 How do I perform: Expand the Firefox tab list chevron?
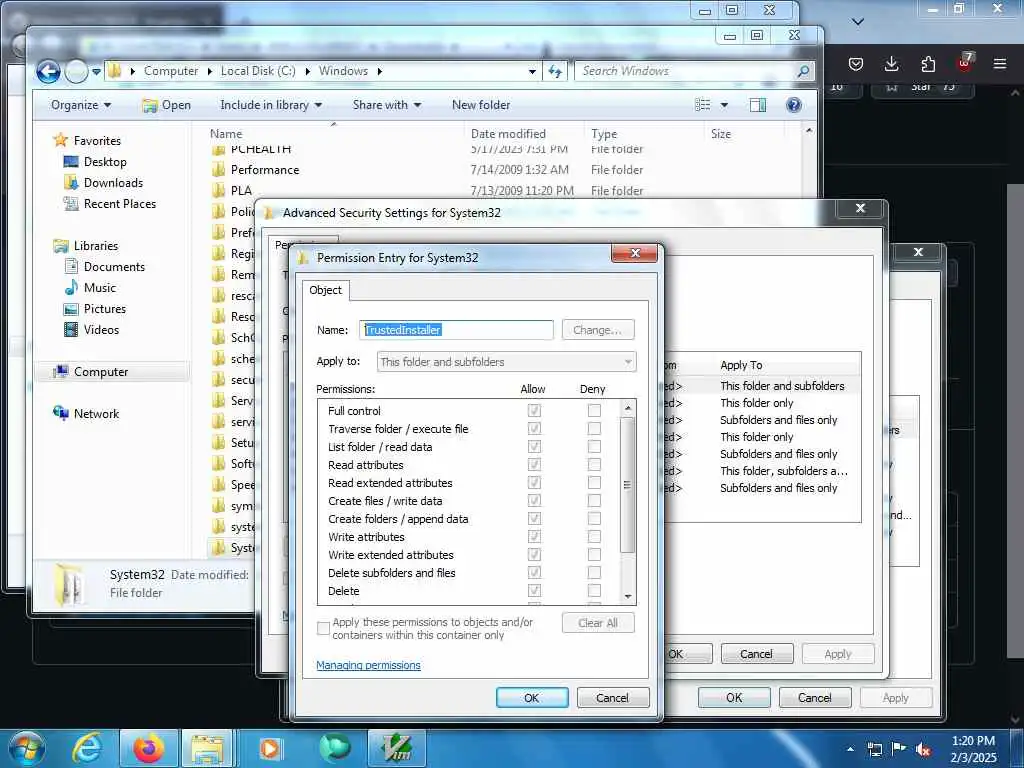pyautogui.click(x=858, y=22)
